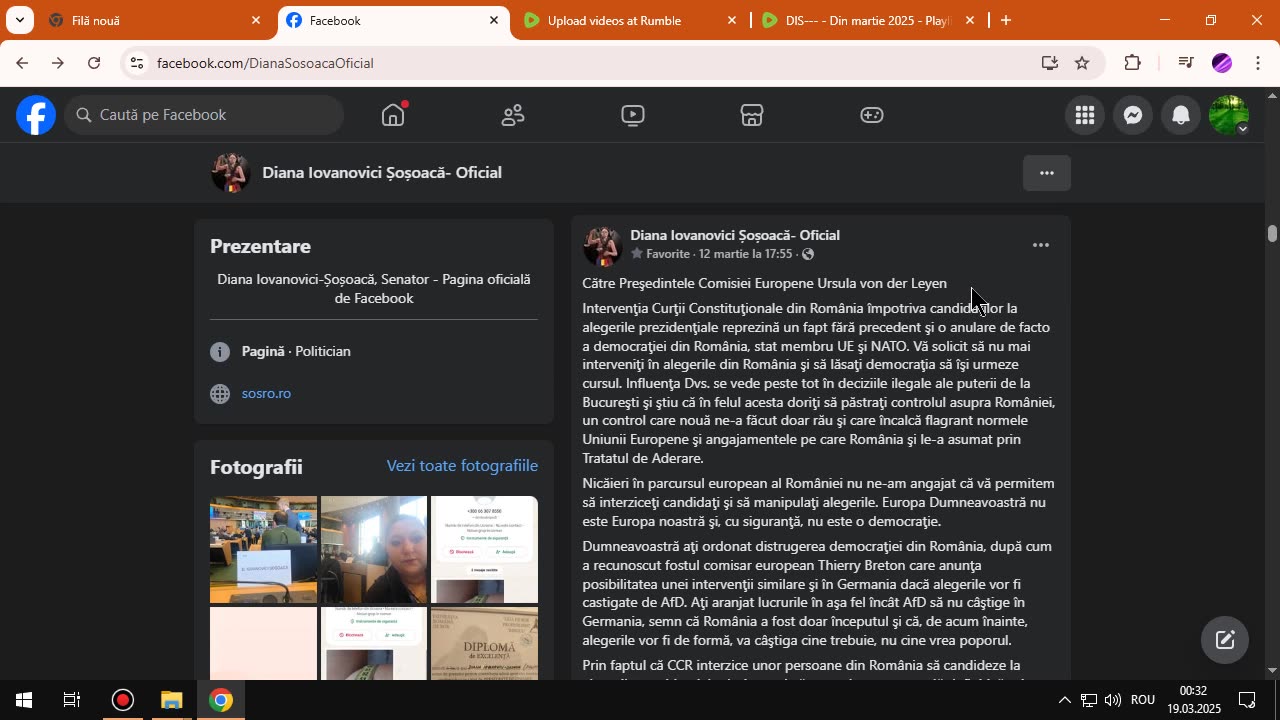Image resolution: width=1280 pixels, height=720 pixels.
Task: Open Marketplace icon in Facebook nav
Action: point(752,115)
